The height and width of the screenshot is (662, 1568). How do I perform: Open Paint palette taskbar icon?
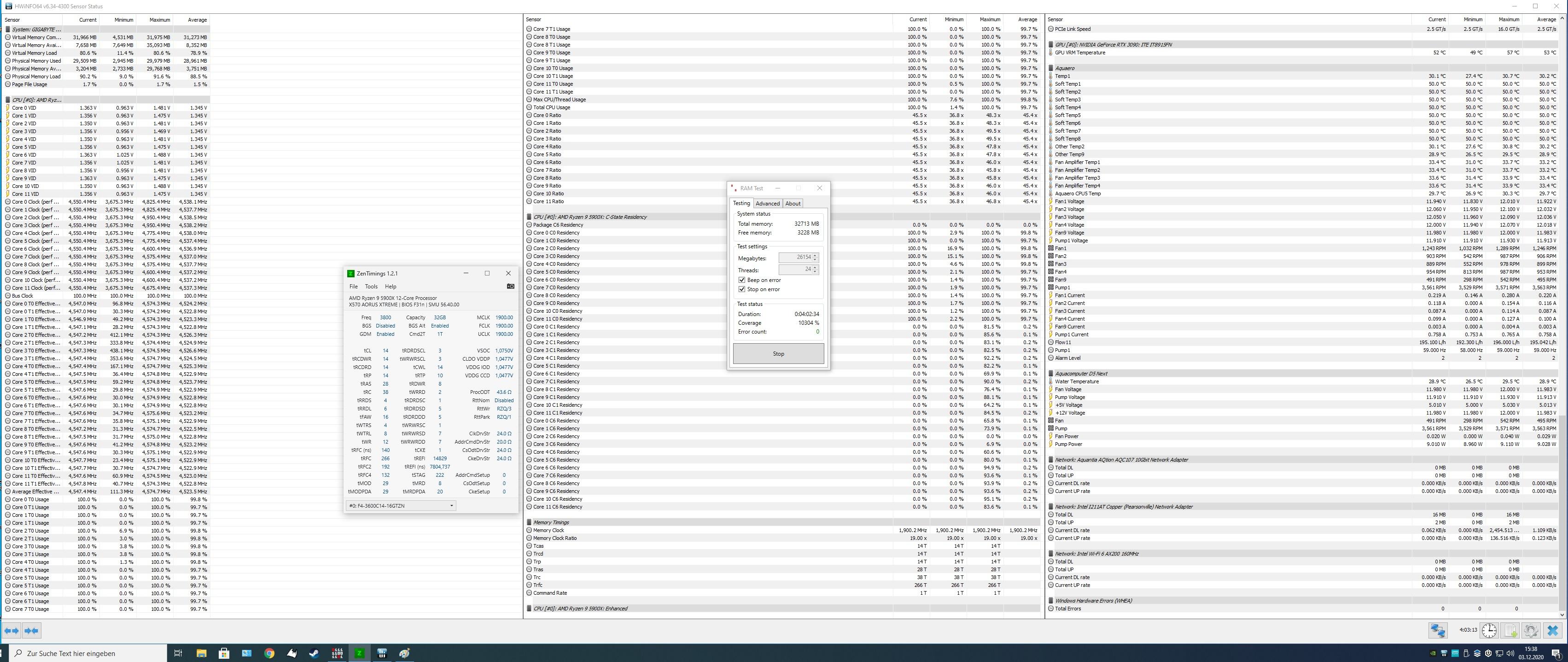(405, 653)
